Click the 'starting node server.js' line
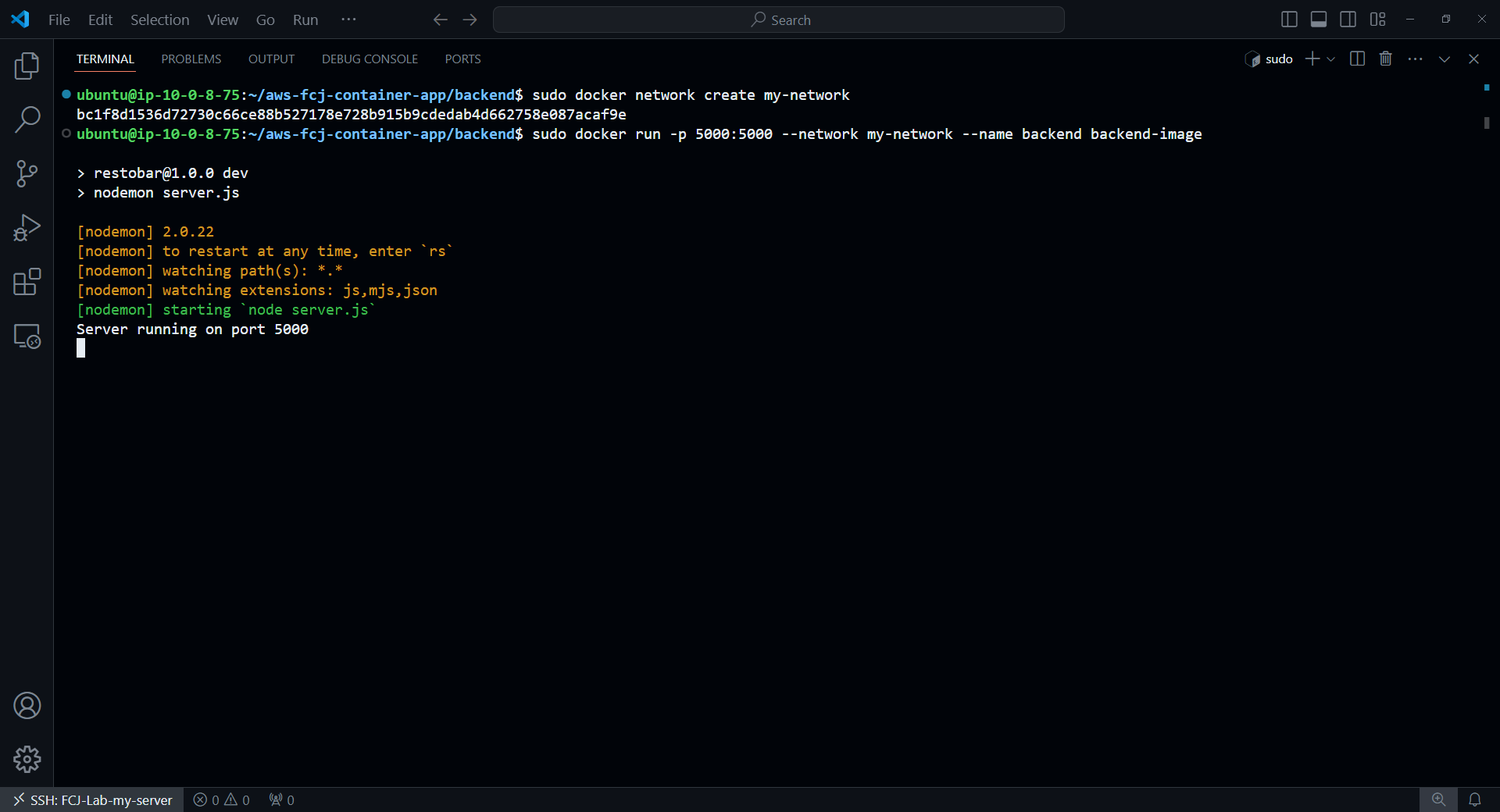Screen dimensions: 1500x812 (x=227, y=309)
